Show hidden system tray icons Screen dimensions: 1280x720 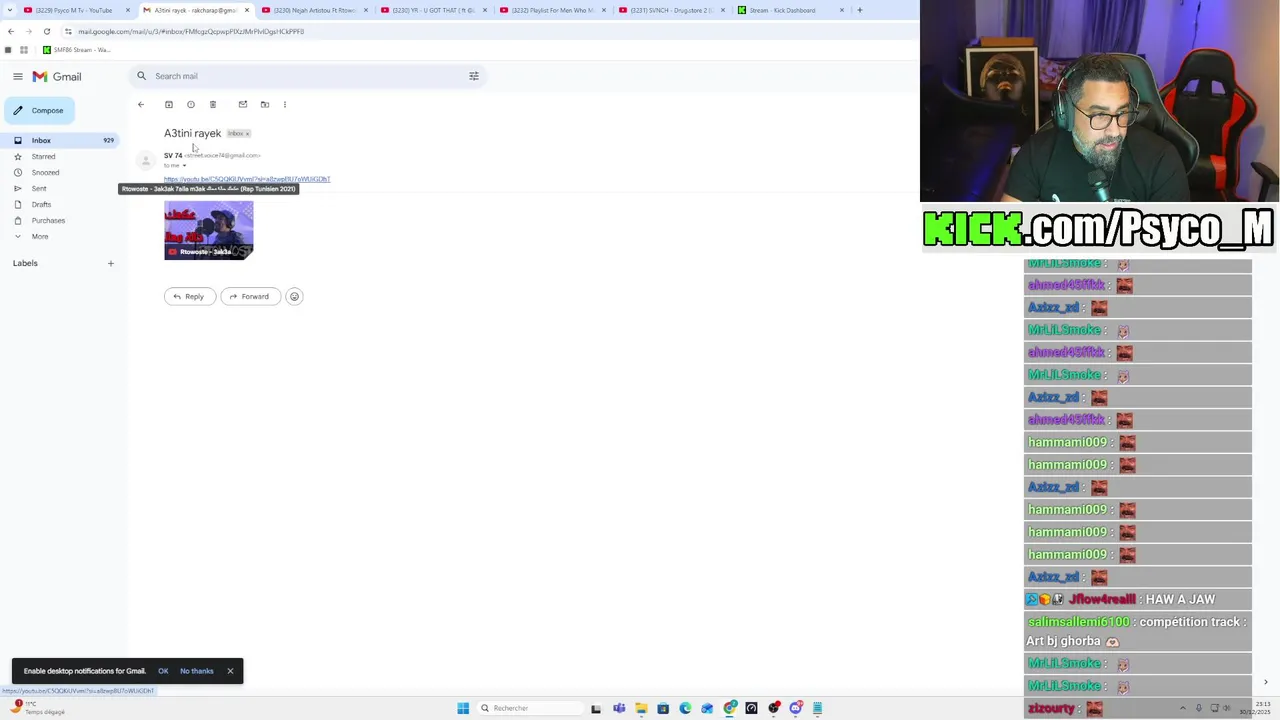pyautogui.click(x=1183, y=708)
